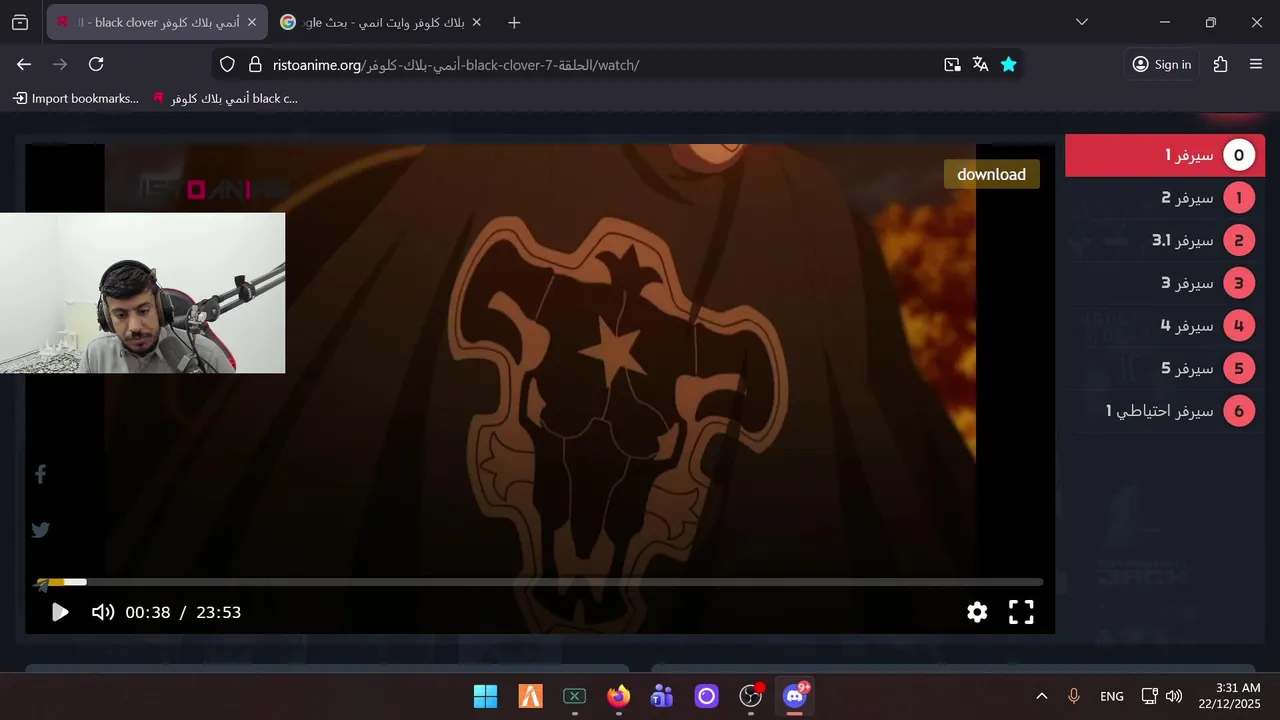Translate this page icon
This screenshot has width=1280, height=720.
click(x=980, y=64)
